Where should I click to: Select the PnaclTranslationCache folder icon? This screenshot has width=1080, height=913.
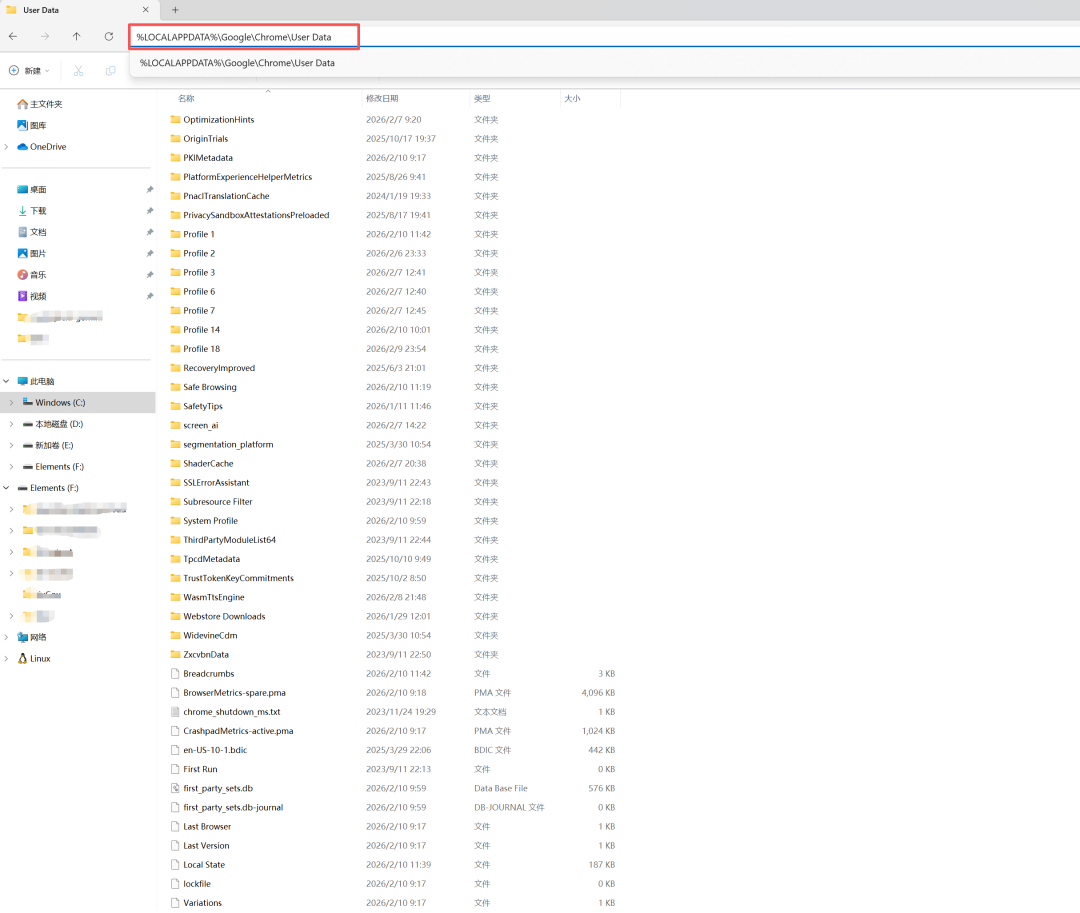(176, 196)
